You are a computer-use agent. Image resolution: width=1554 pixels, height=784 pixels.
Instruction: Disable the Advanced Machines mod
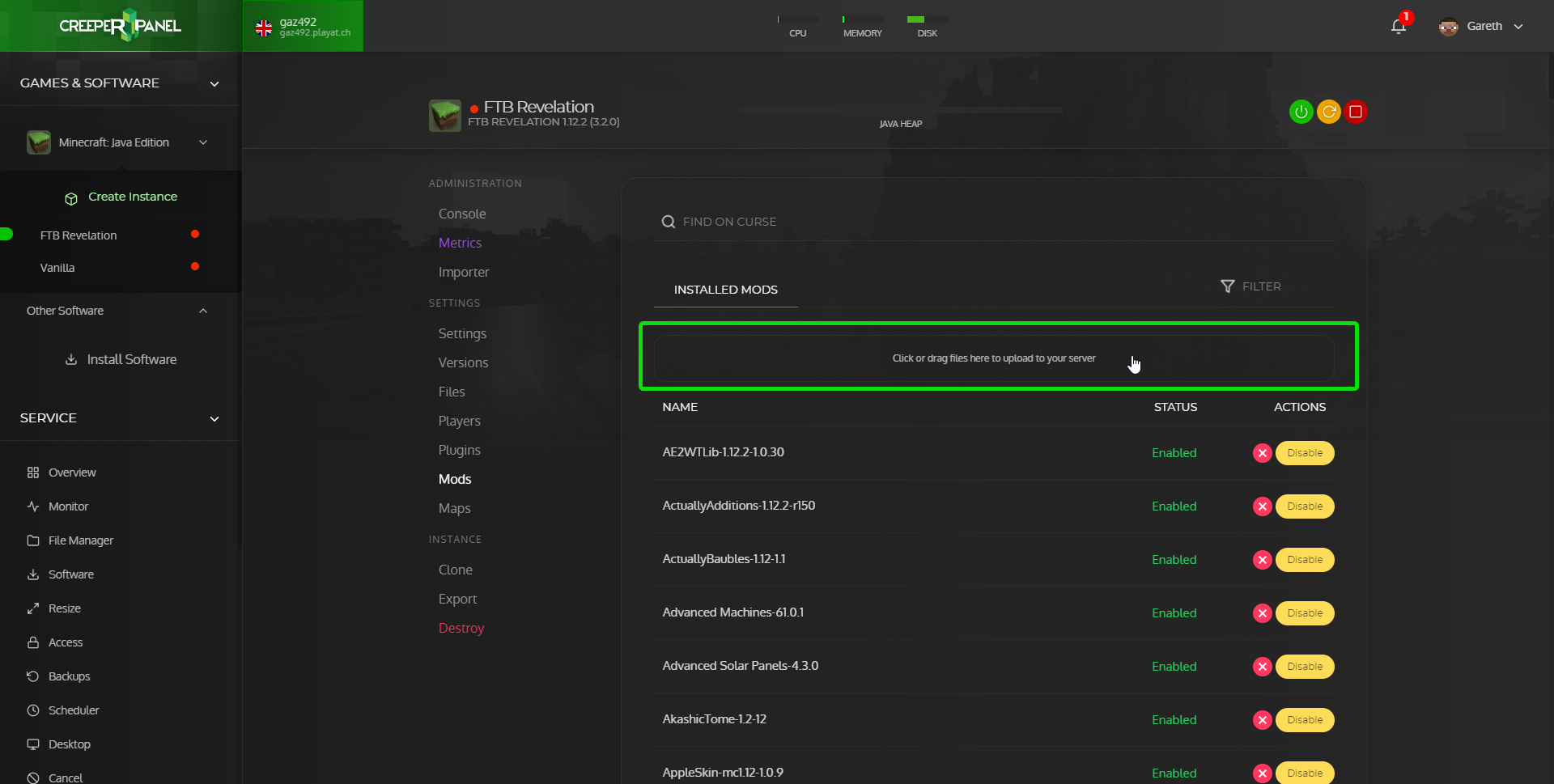click(1305, 613)
